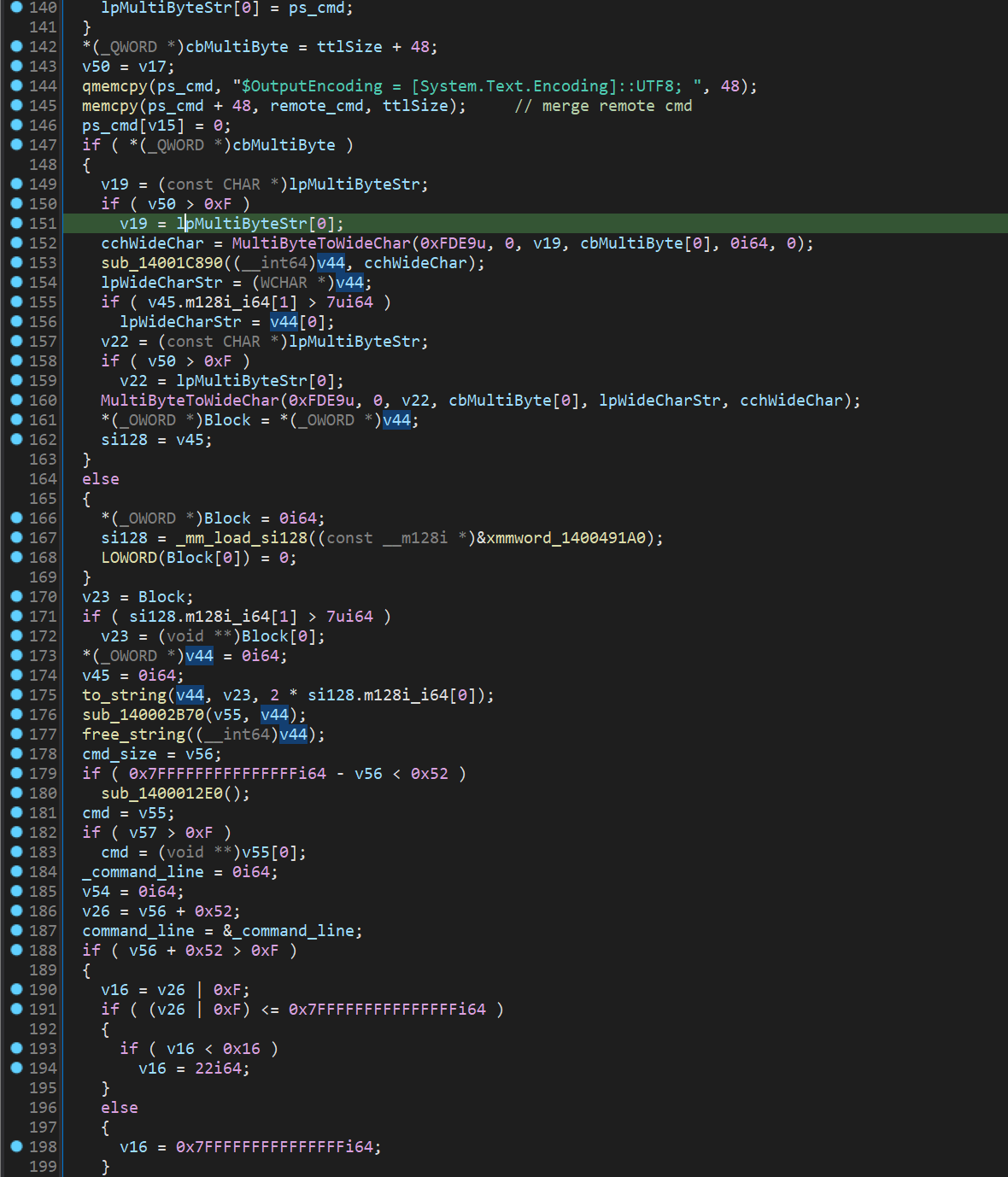Click the 0xFDE9u constant on line 152

tap(453, 243)
